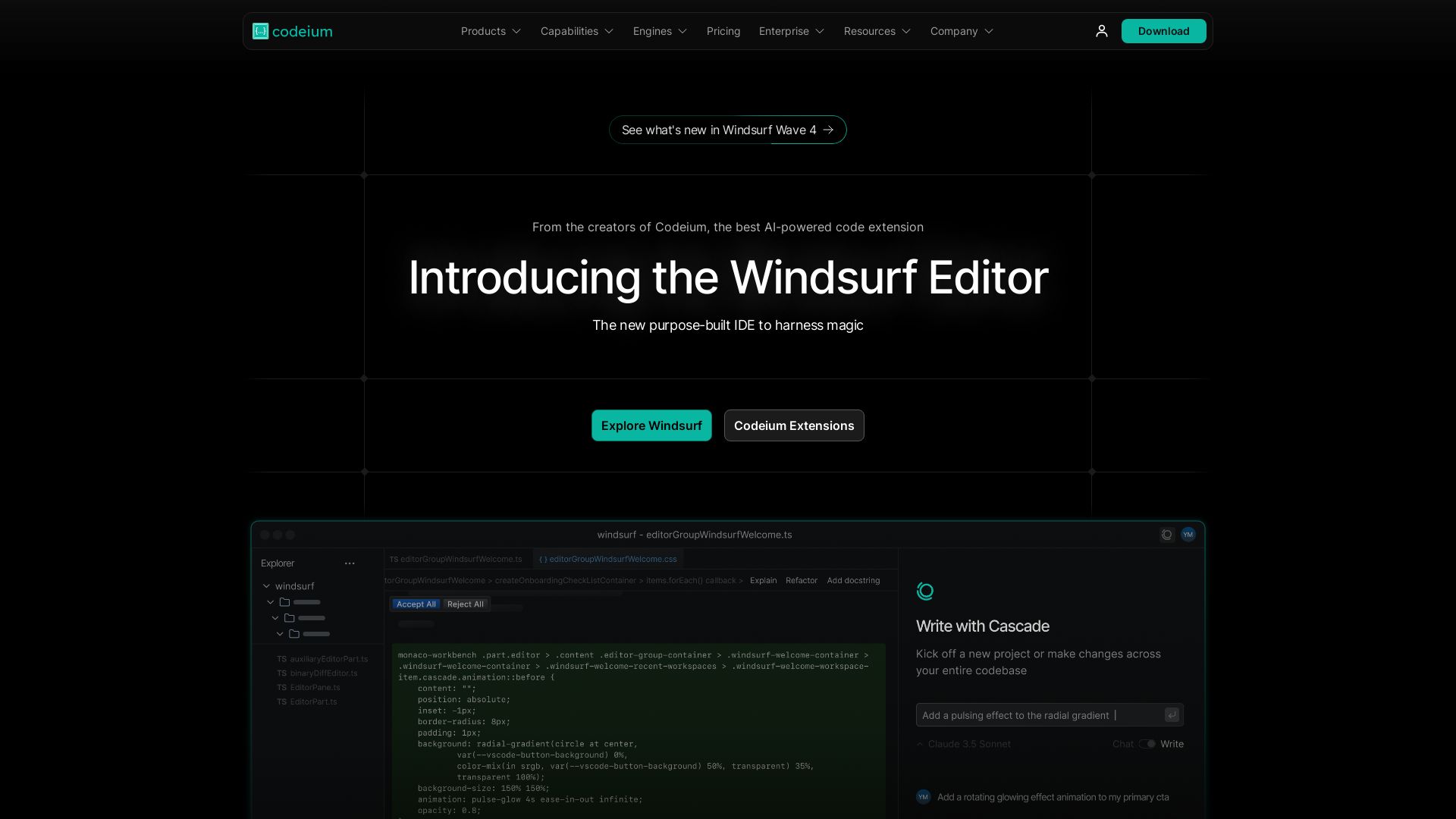Click the arrow in Windsurf Wave 4 banner
The width and height of the screenshot is (1456, 819).
[828, 130]
